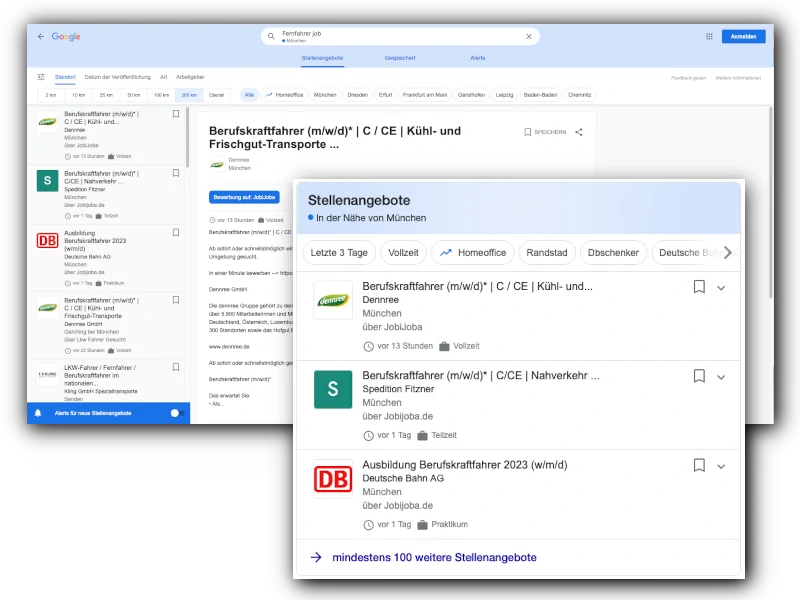This screenshot has height=600, width=800.
Task: Open the Alerts tab
Action: 478,58
